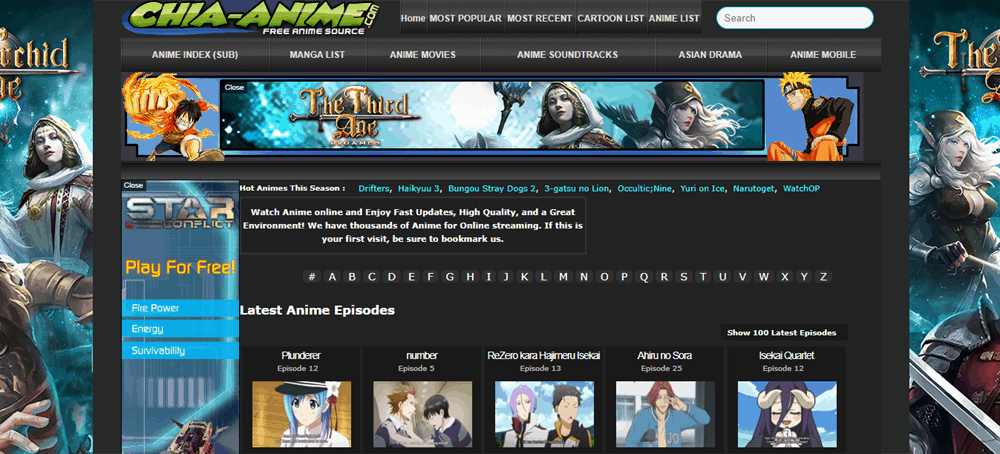Filter anime list by letter K
The height and width of the screenshot is (454, 1000).
click(524, 277)
